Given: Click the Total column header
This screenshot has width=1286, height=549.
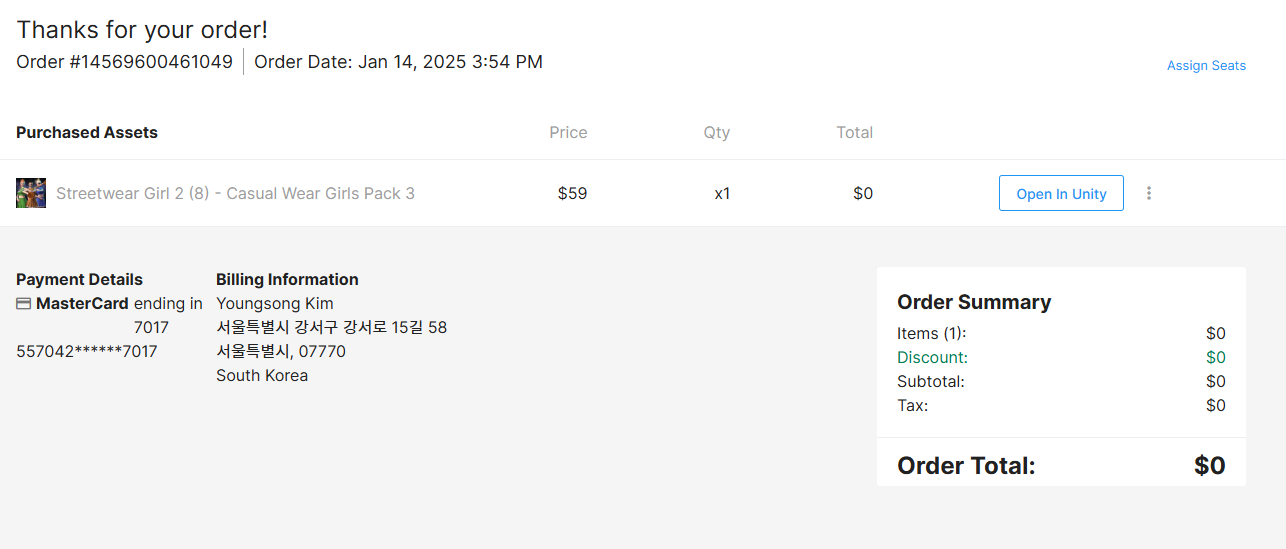Looking at the screenshot, I should [x=855, y=132].
